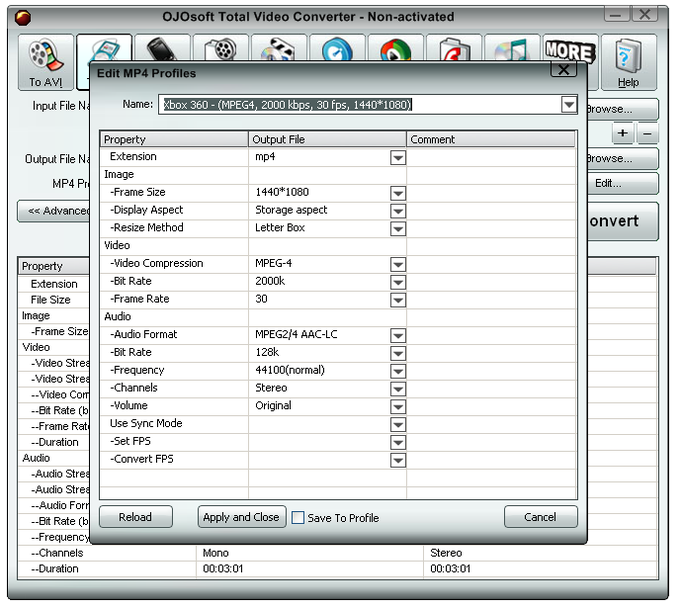Enable the Save To Profile checkbox

point(298,517)
